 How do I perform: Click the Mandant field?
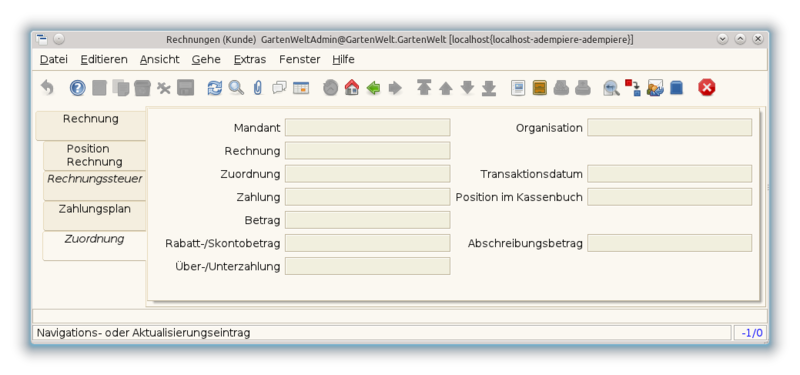coord(367,128)
